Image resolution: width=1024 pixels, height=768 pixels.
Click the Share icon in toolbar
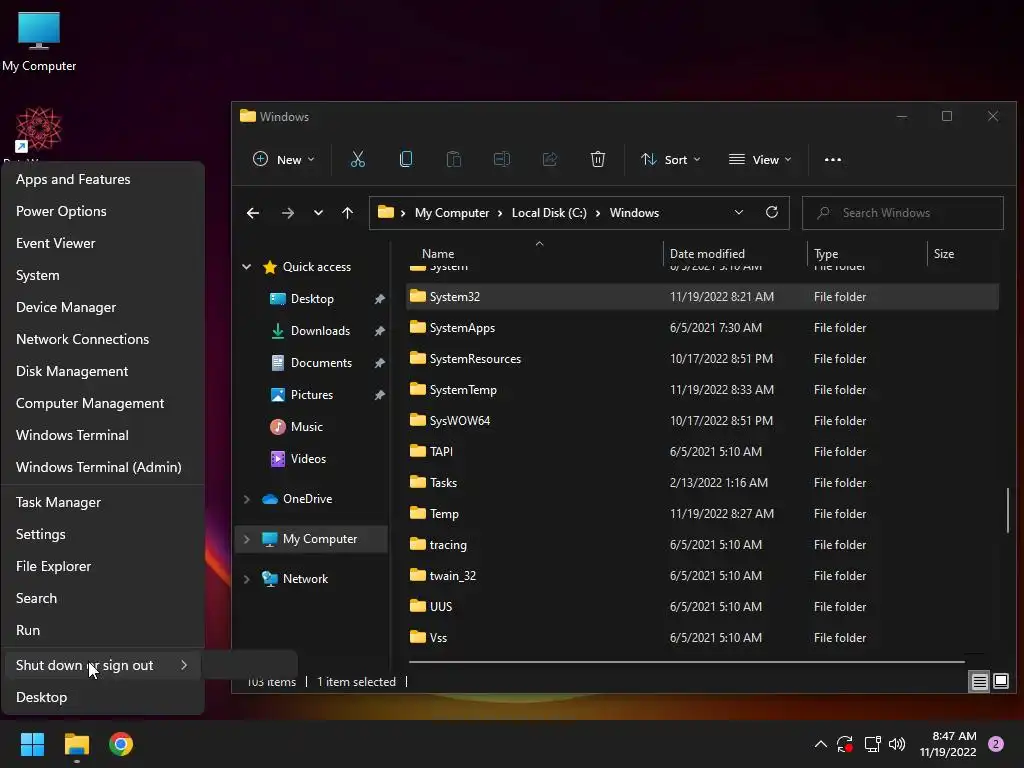(550, 159)
